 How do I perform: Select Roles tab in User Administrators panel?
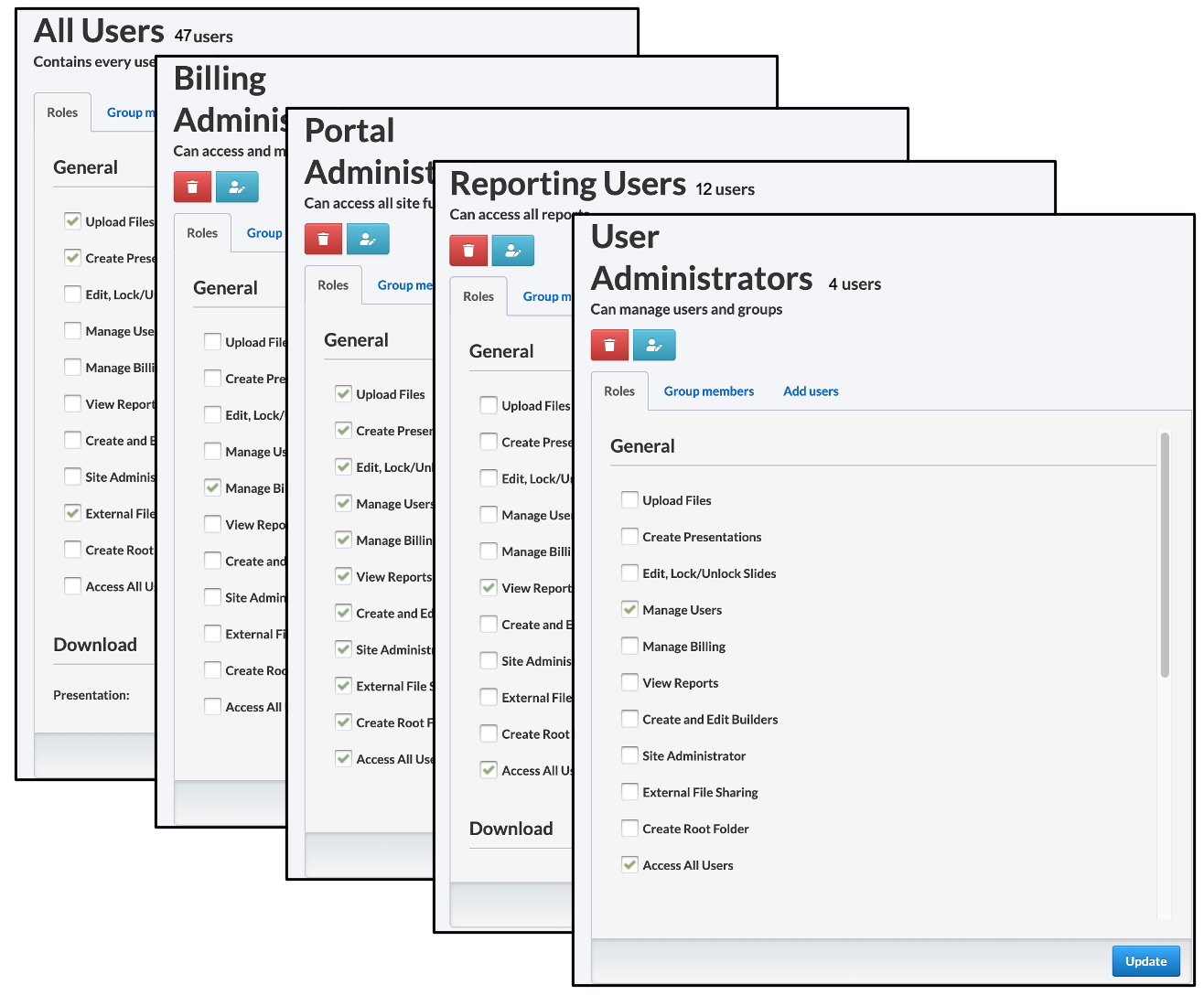pyautogui.click(x=619, y=391)
